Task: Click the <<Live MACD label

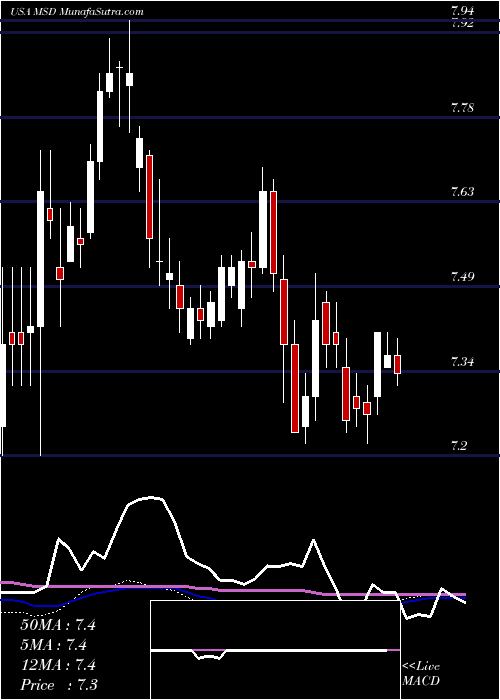Action: (421, 674)
